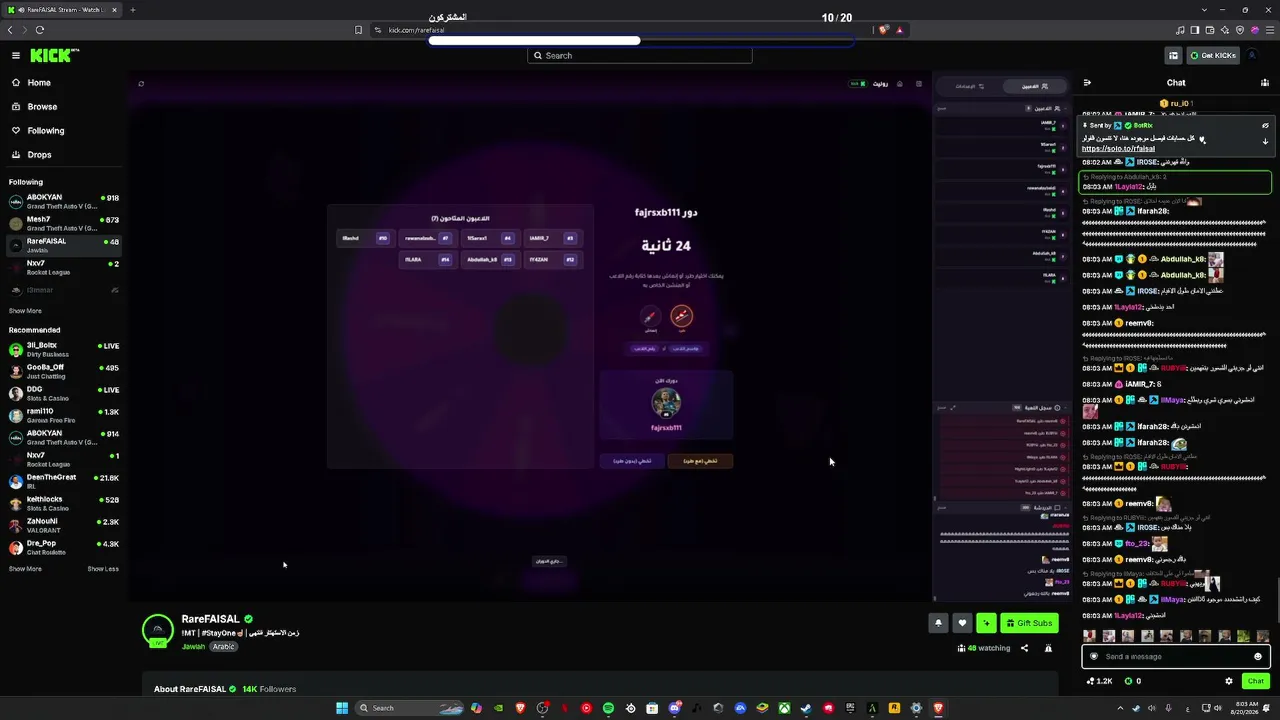
Task: Click the Brave Shields icon in the address bar
Action: pos(883,30)
